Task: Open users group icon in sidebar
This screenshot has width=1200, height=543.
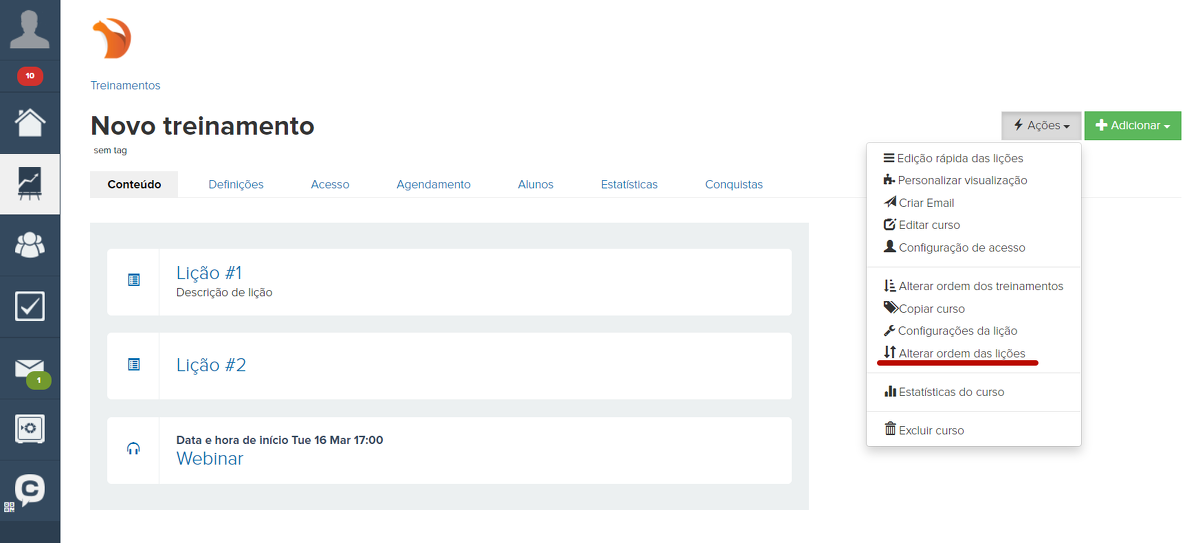Action: (x=30, y=244)
